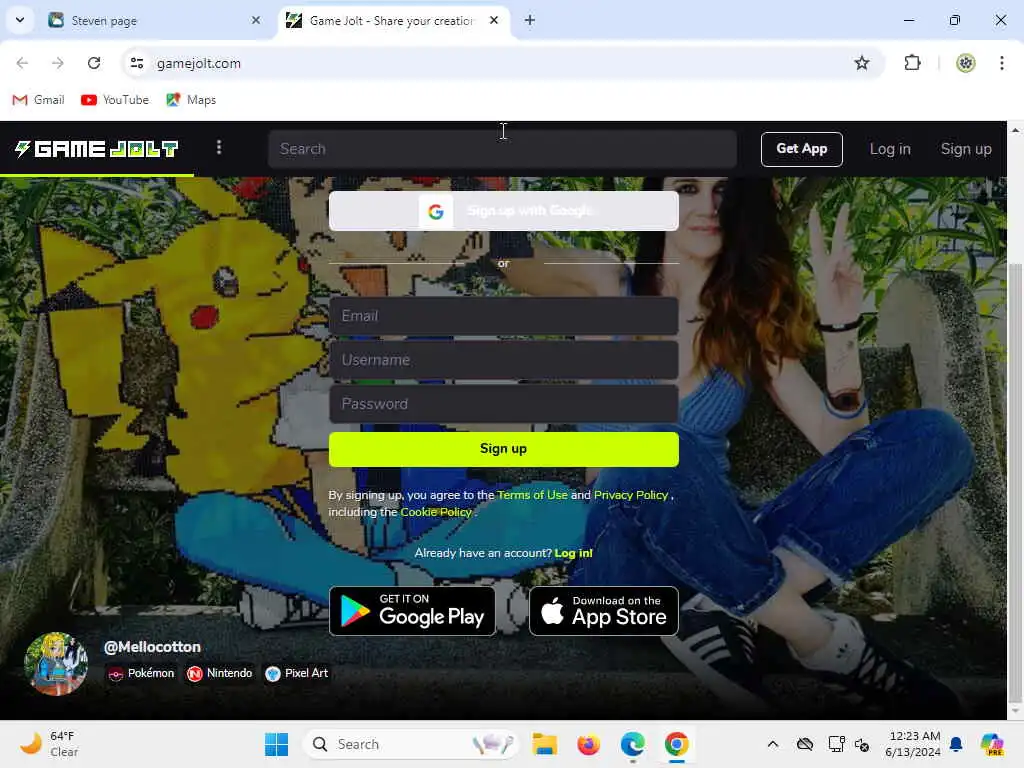Open the Copilot preview icon
Image resolution: width=1024 pixels, height=768 pixels.
click(991, 744)
